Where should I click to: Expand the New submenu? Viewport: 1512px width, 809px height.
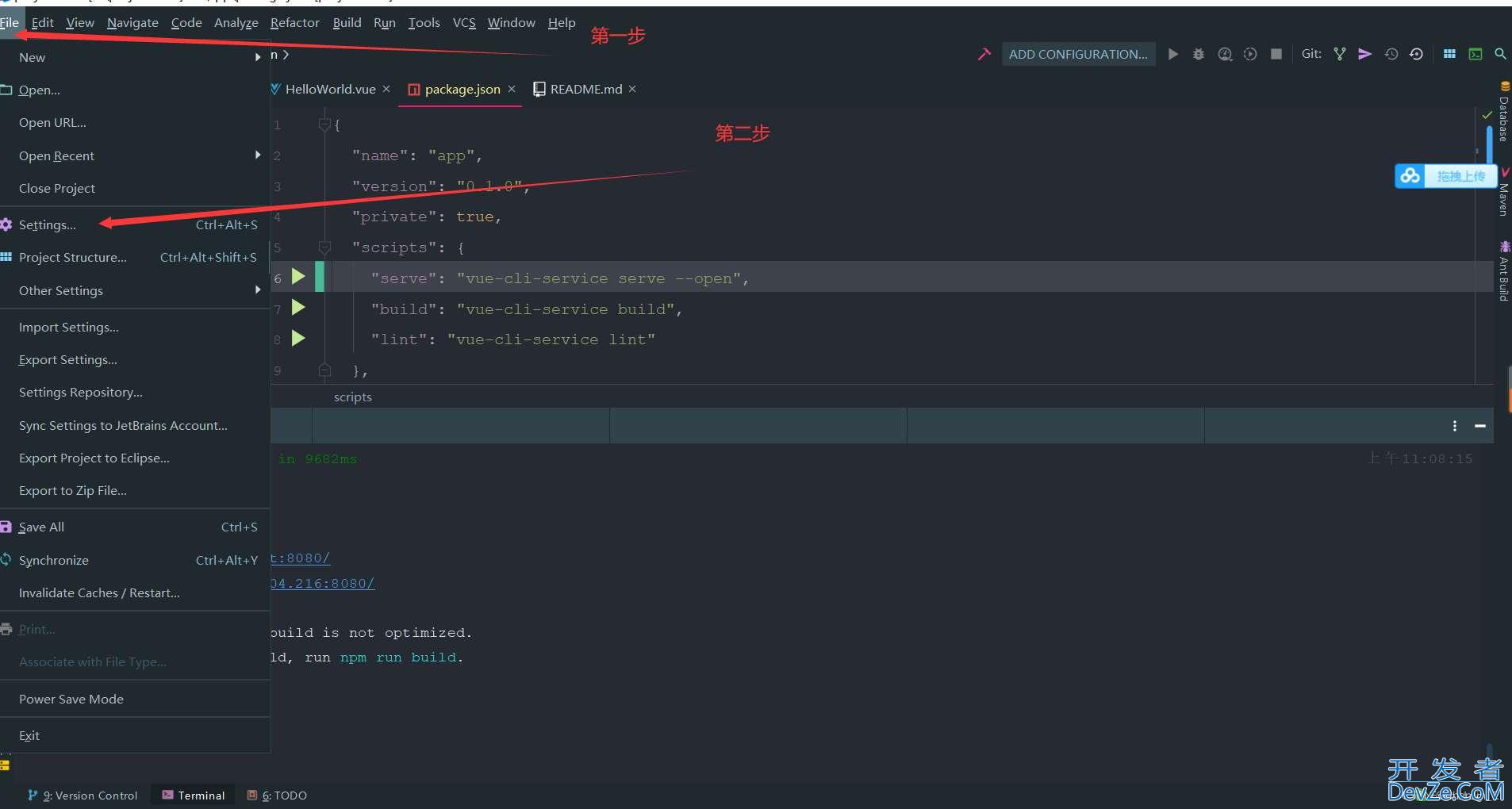point(135,57)
